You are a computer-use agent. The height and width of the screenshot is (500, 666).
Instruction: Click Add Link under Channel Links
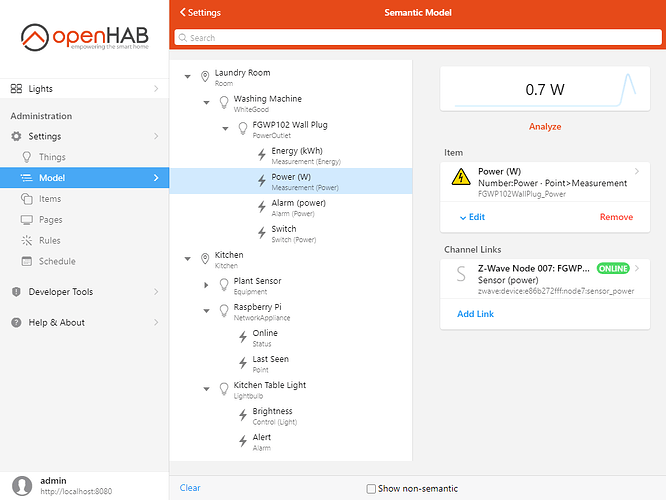click(475, 314)
